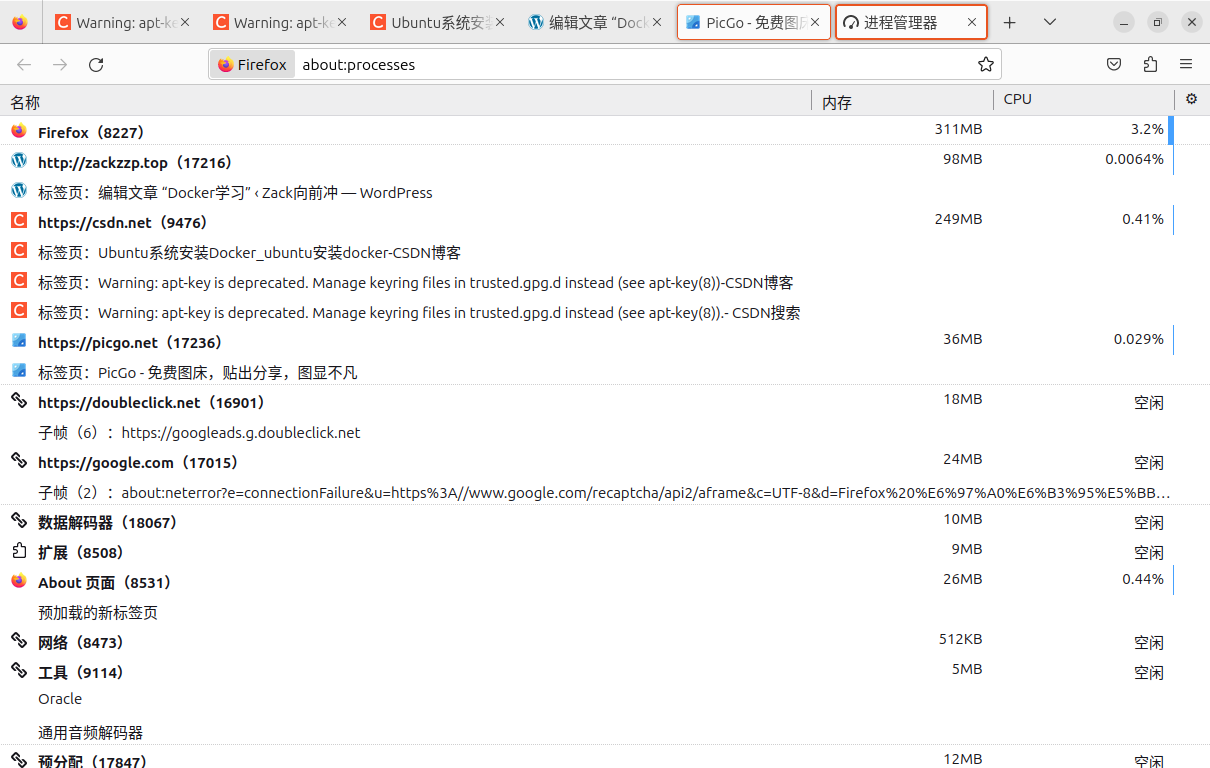Click the link icon of doubleclick.net (16901)

pos(18,400)
